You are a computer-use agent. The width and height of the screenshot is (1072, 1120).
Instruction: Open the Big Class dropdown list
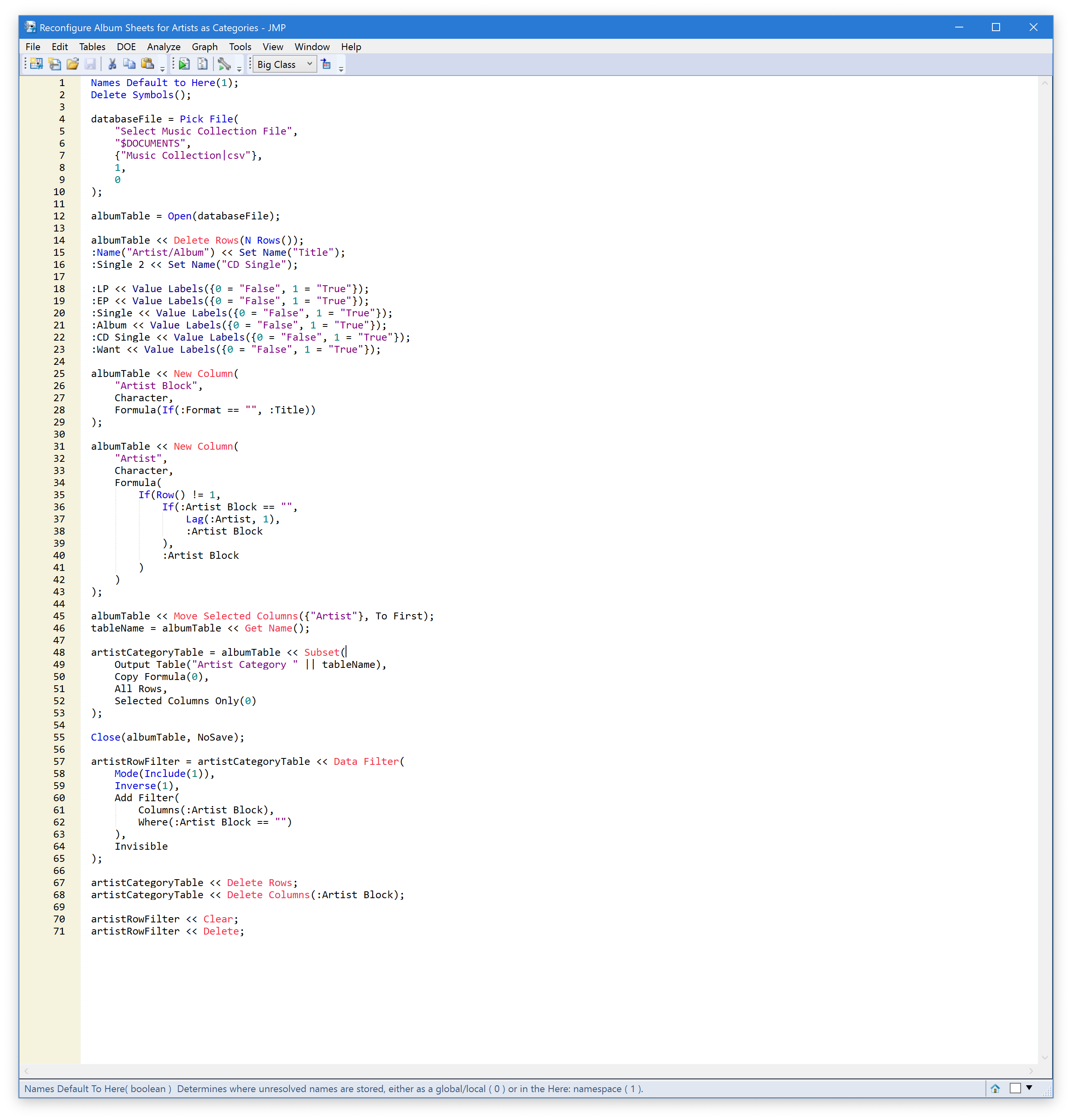tap(309, 64)
